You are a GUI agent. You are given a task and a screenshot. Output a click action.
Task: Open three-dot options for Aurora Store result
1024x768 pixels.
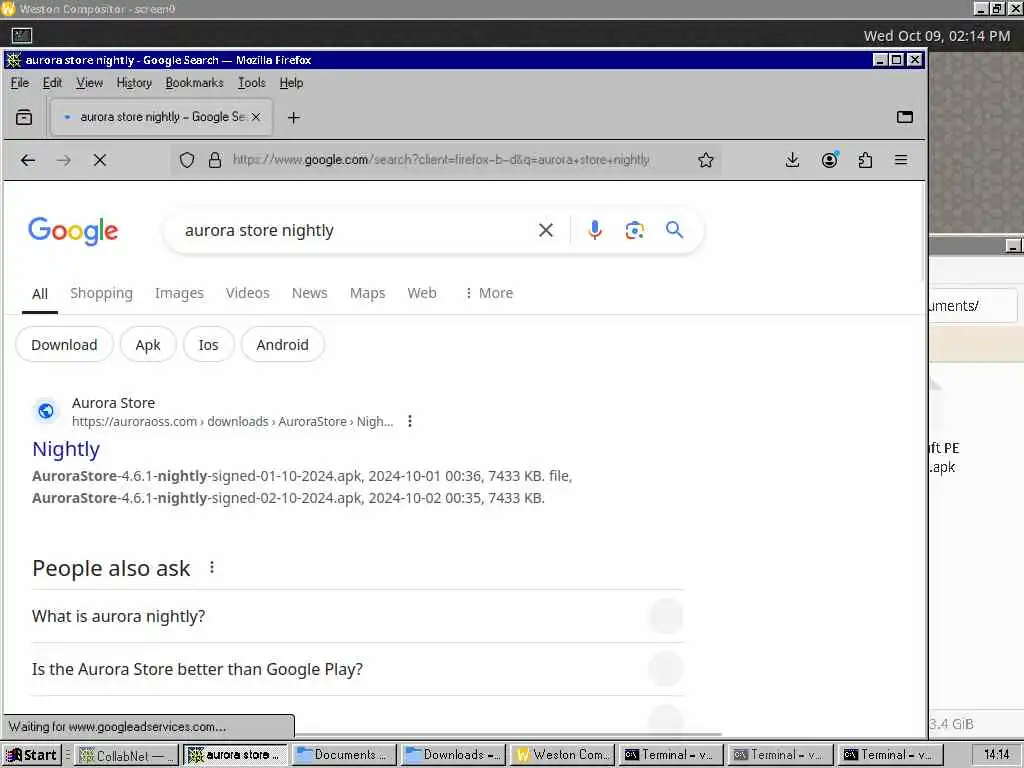[409, 421]
